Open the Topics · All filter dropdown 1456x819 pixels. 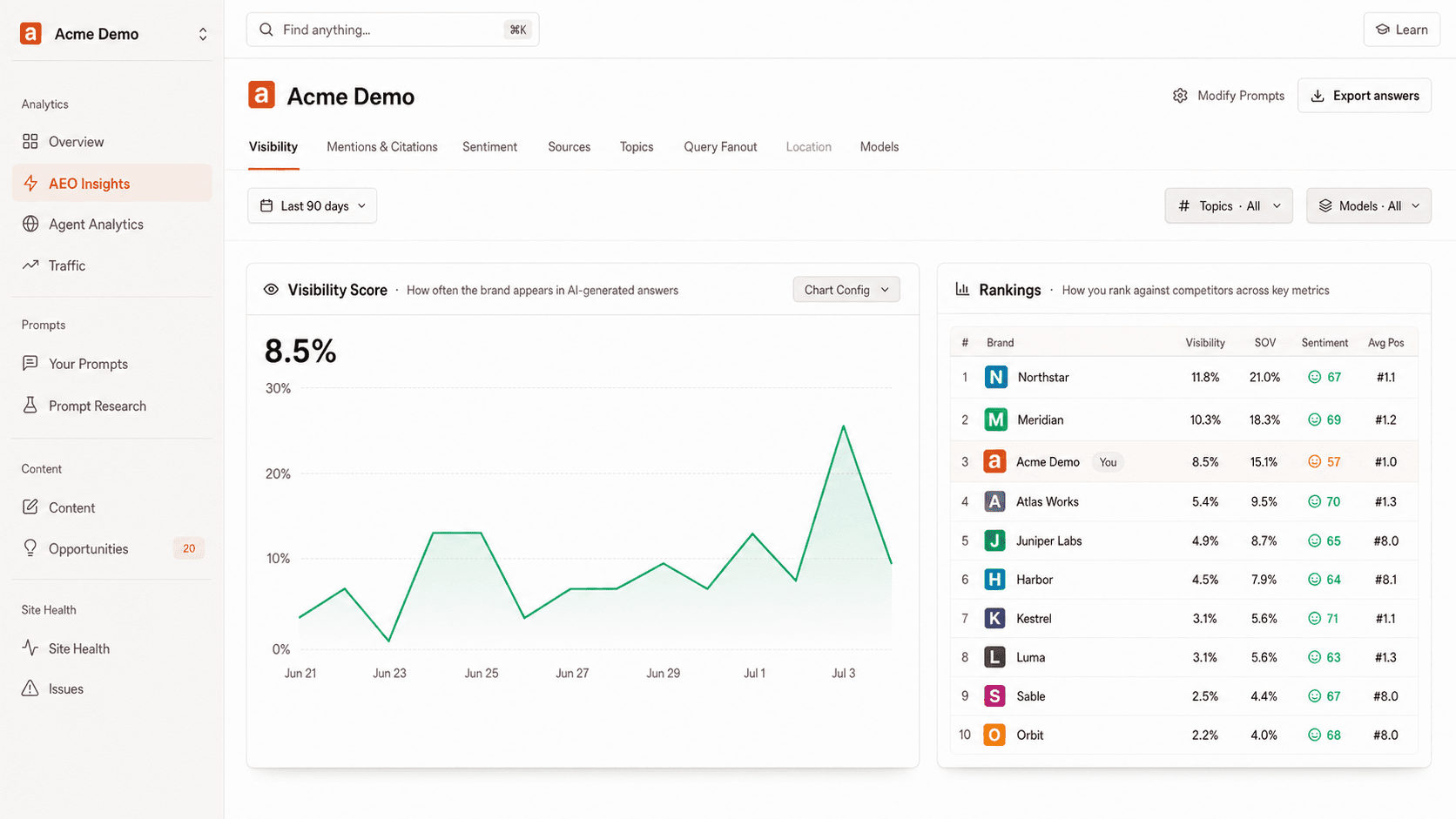1229,206
